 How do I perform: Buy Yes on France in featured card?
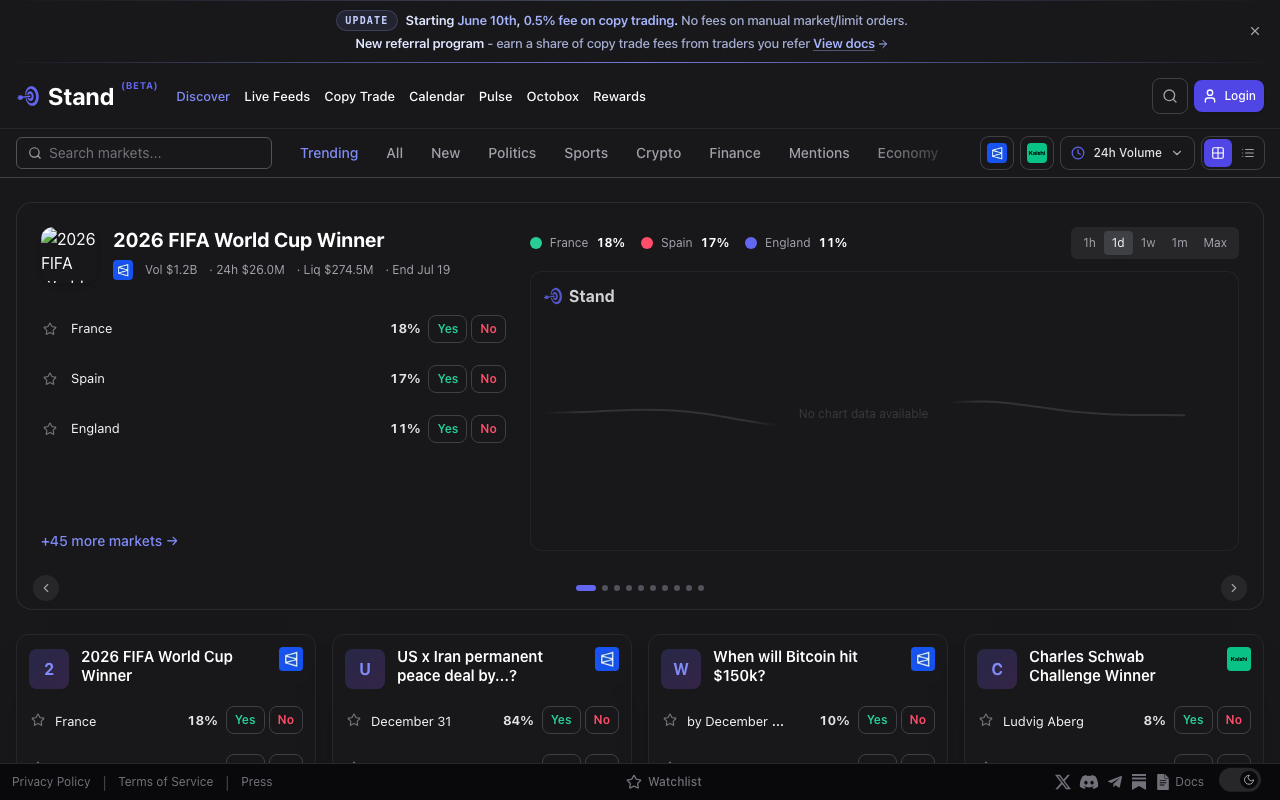click(x=447, y=329)
